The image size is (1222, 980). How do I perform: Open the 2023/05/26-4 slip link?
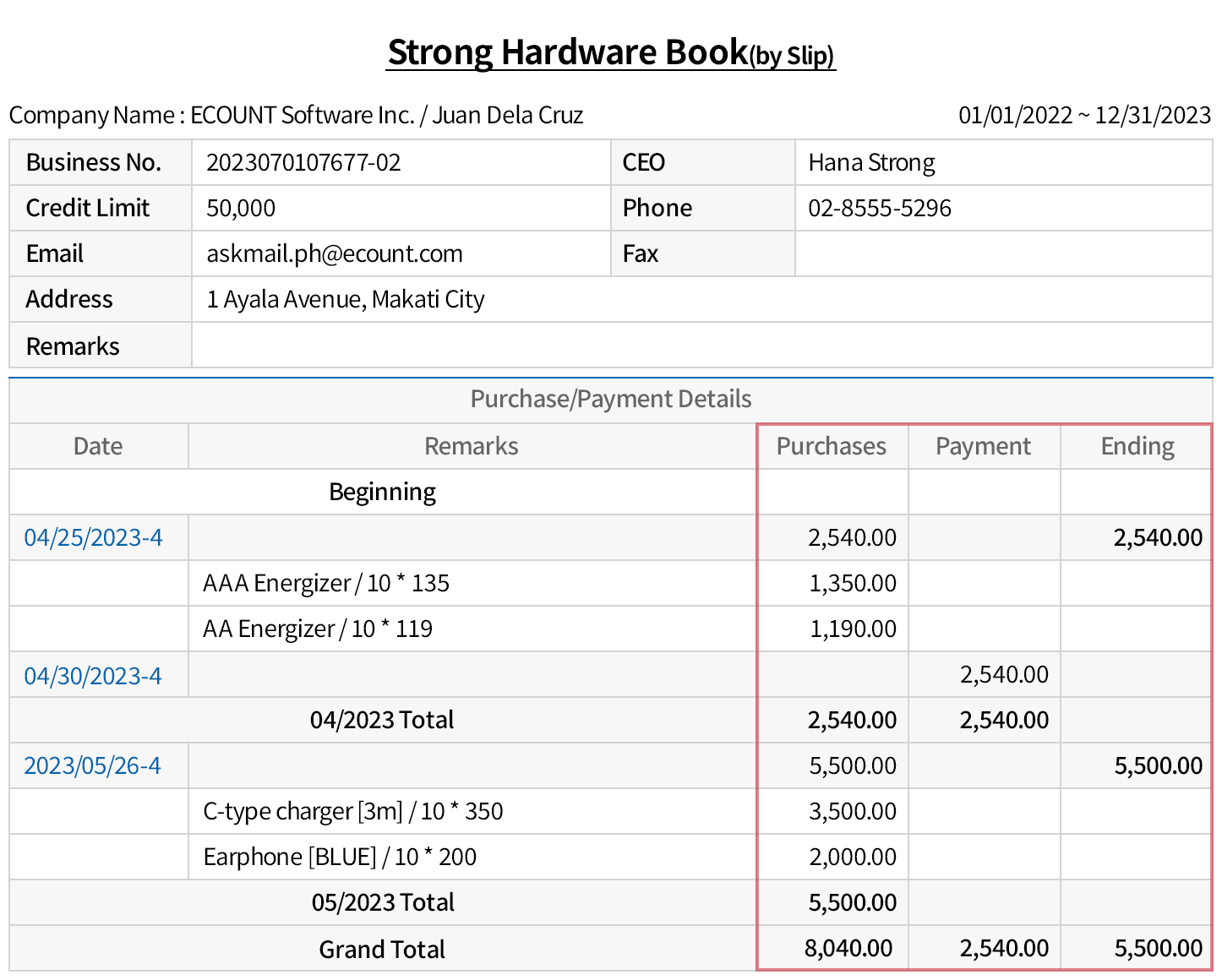(x=92, y=766)
